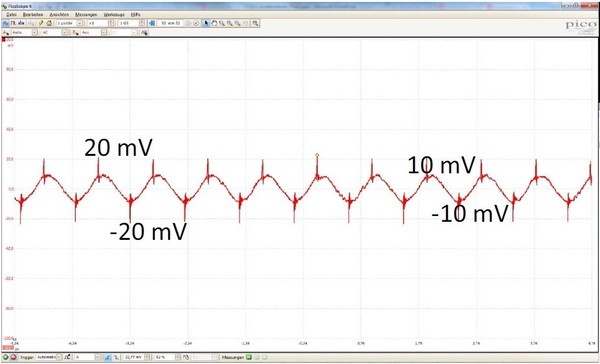Open the Datei menu
The width and height of the screenshot is (600, 364).
11,14
